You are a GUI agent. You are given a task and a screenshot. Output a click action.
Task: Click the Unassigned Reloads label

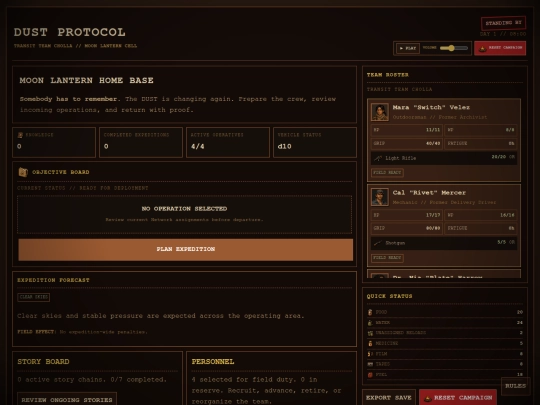401,333
